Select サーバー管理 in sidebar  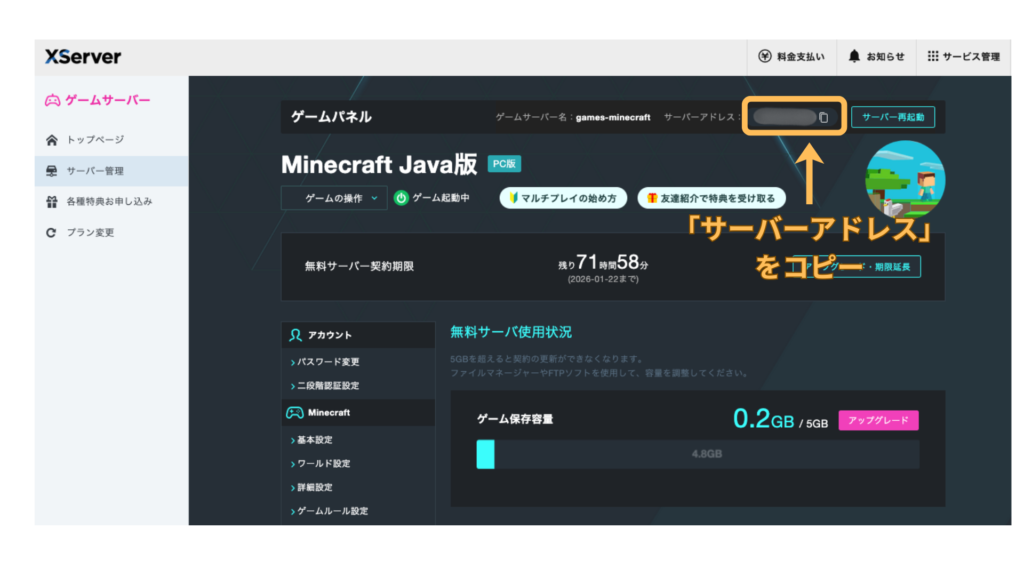95,171
